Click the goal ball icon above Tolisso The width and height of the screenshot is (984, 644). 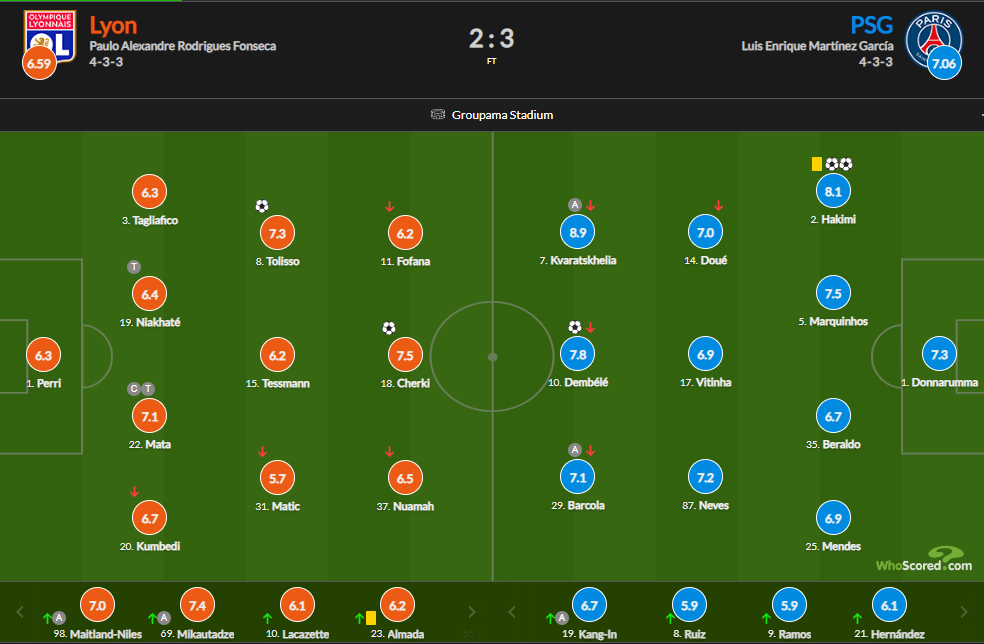pos(262,206)
